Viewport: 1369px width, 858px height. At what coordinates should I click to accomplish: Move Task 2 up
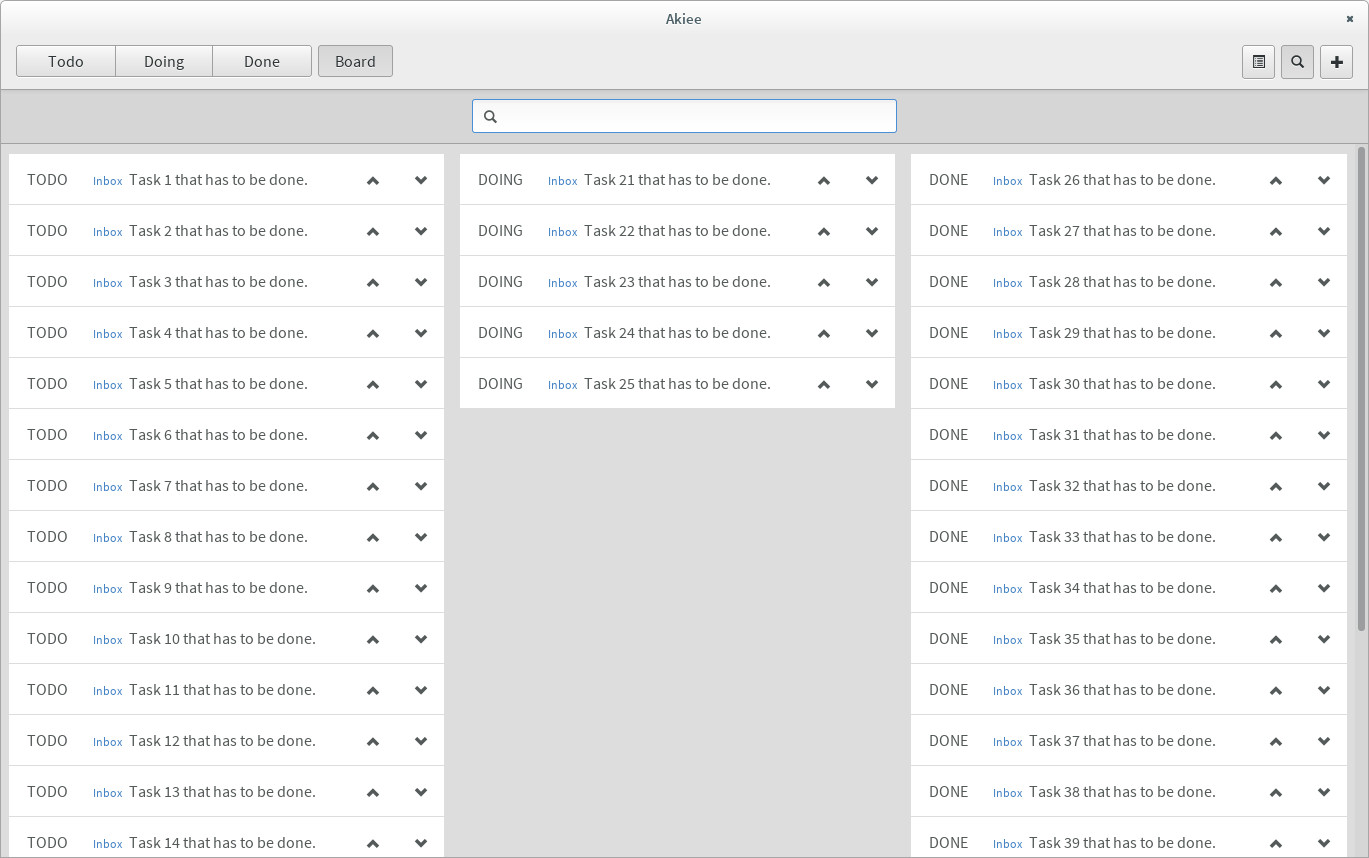tap(373, 232)
